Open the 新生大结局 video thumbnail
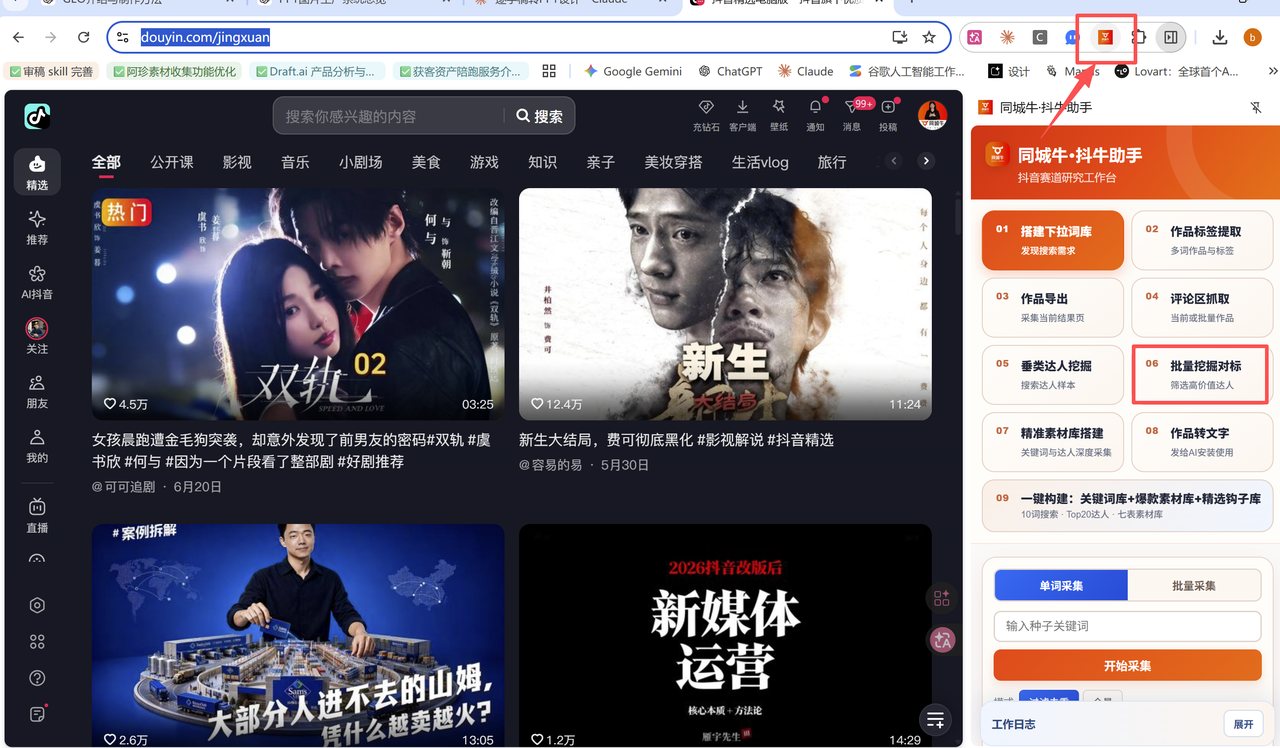This screenshot has width=1280, height=748. tap(725, 304)
